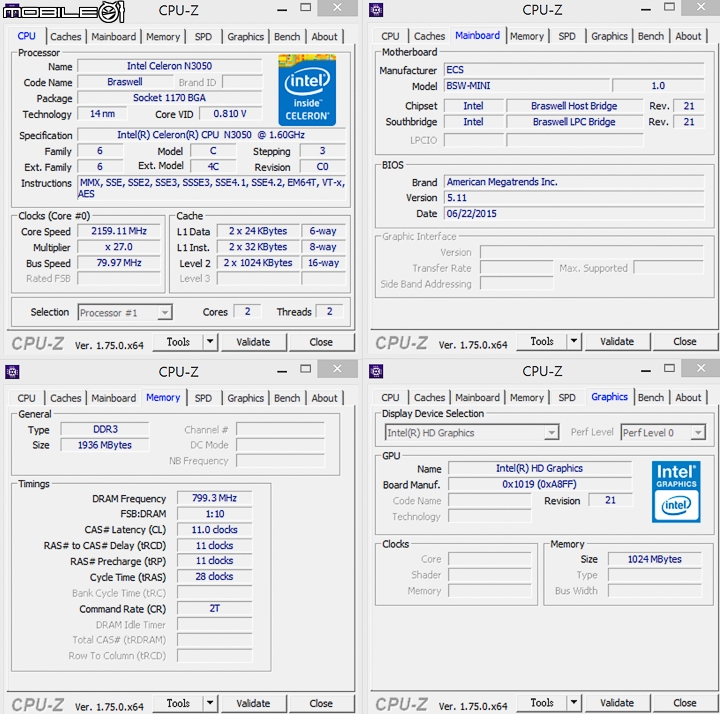Click the Intel Celeron N3050 name field
The height and width of the screenshot is (714, 720).
pos(169,66)
